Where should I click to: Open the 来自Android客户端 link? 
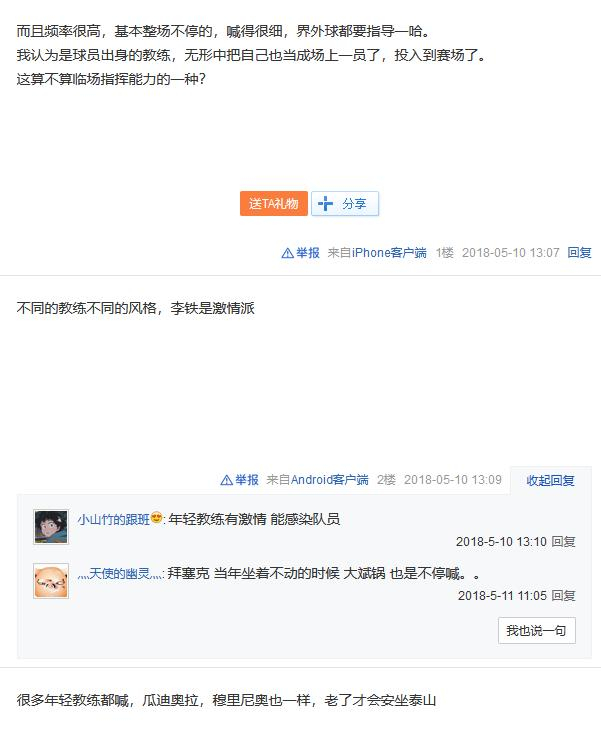pyautogui.click(x=317, y=480)
